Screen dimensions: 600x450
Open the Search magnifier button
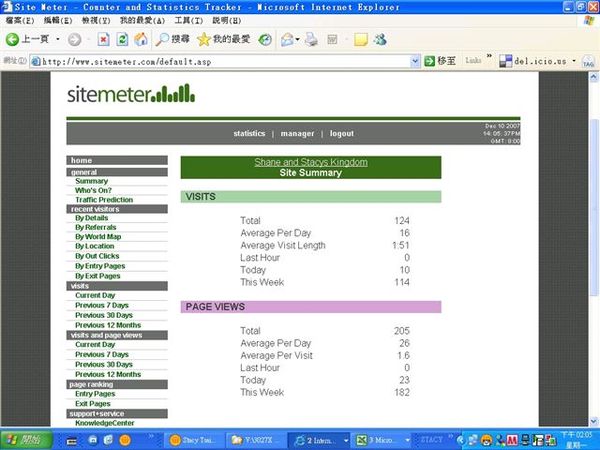point(172,39)
